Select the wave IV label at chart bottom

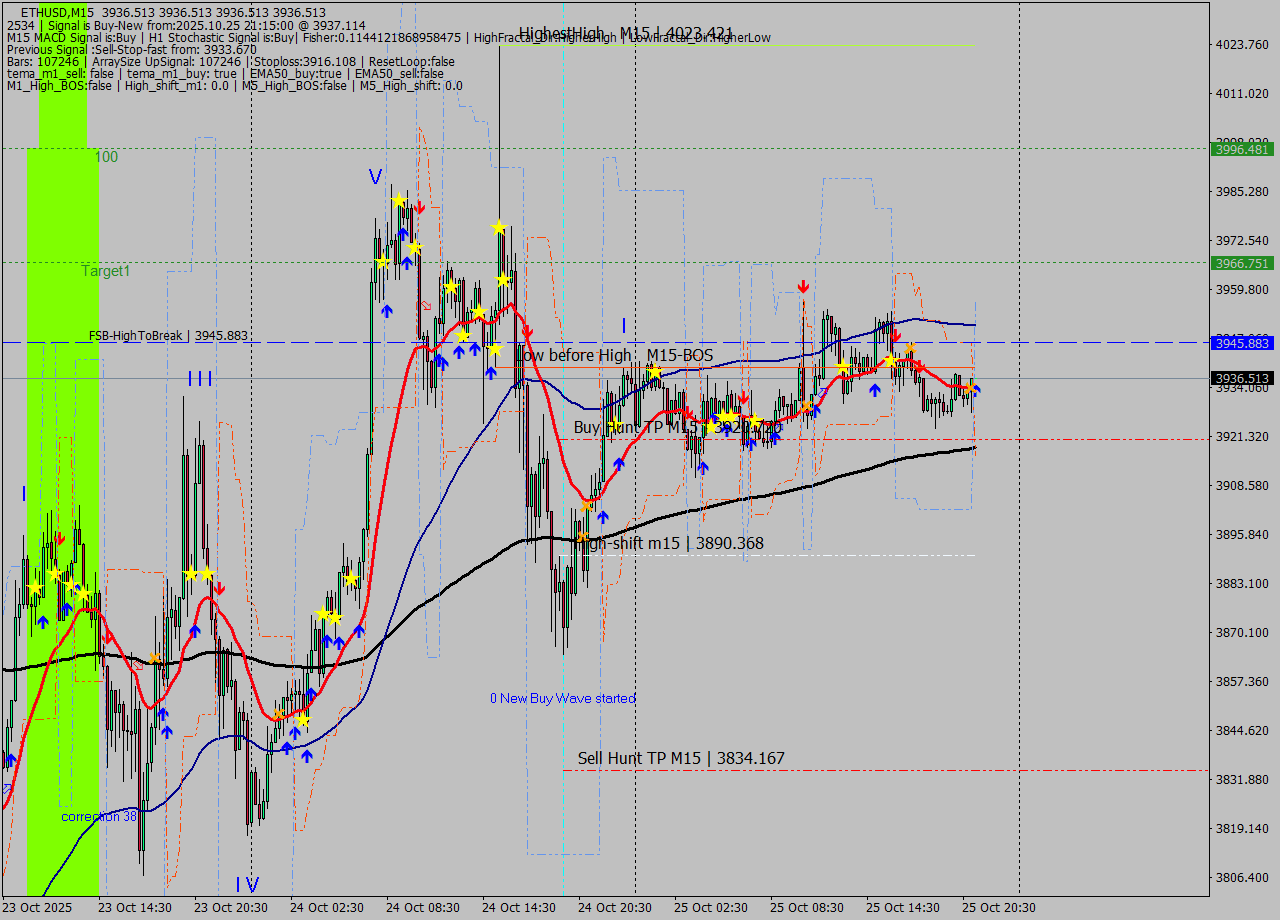coord(247,884)
